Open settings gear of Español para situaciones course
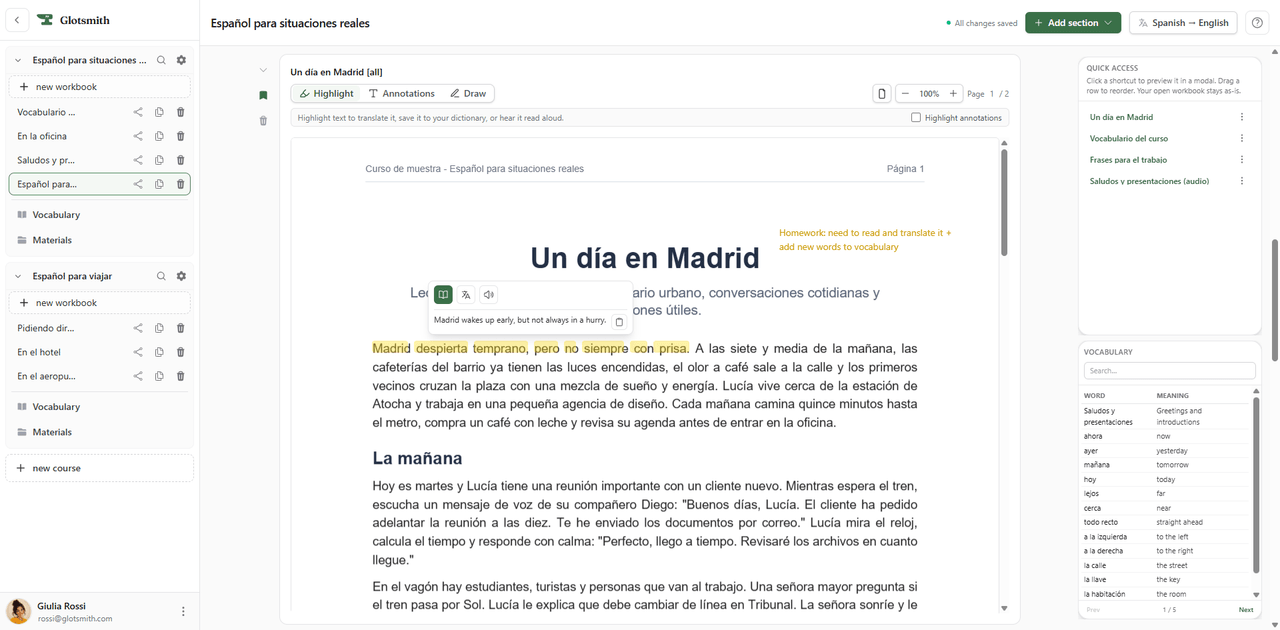Viewport: 1280px width, 630px height. tap(181, 60)
